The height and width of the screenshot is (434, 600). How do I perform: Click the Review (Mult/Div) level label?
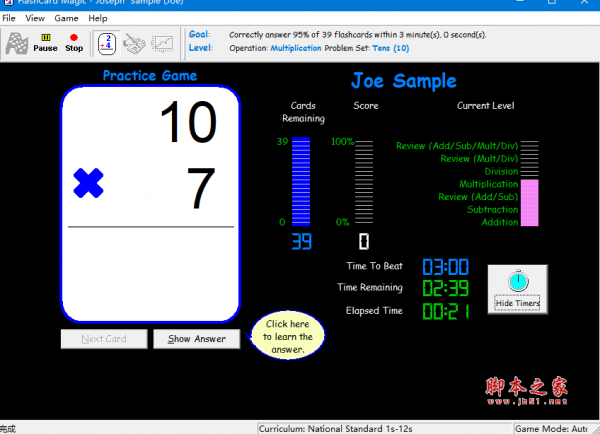tap(479, 158)
